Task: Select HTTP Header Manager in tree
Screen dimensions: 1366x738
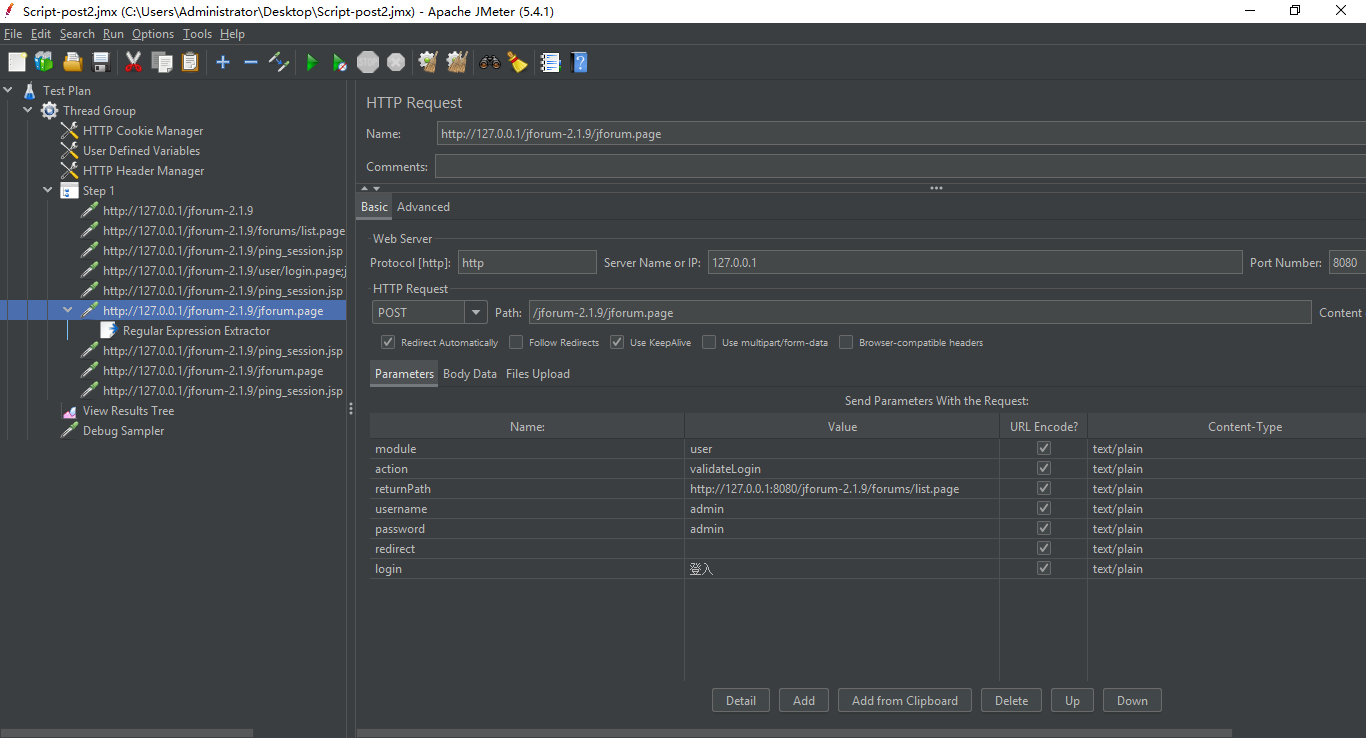Action: click(x=143, y=171)
